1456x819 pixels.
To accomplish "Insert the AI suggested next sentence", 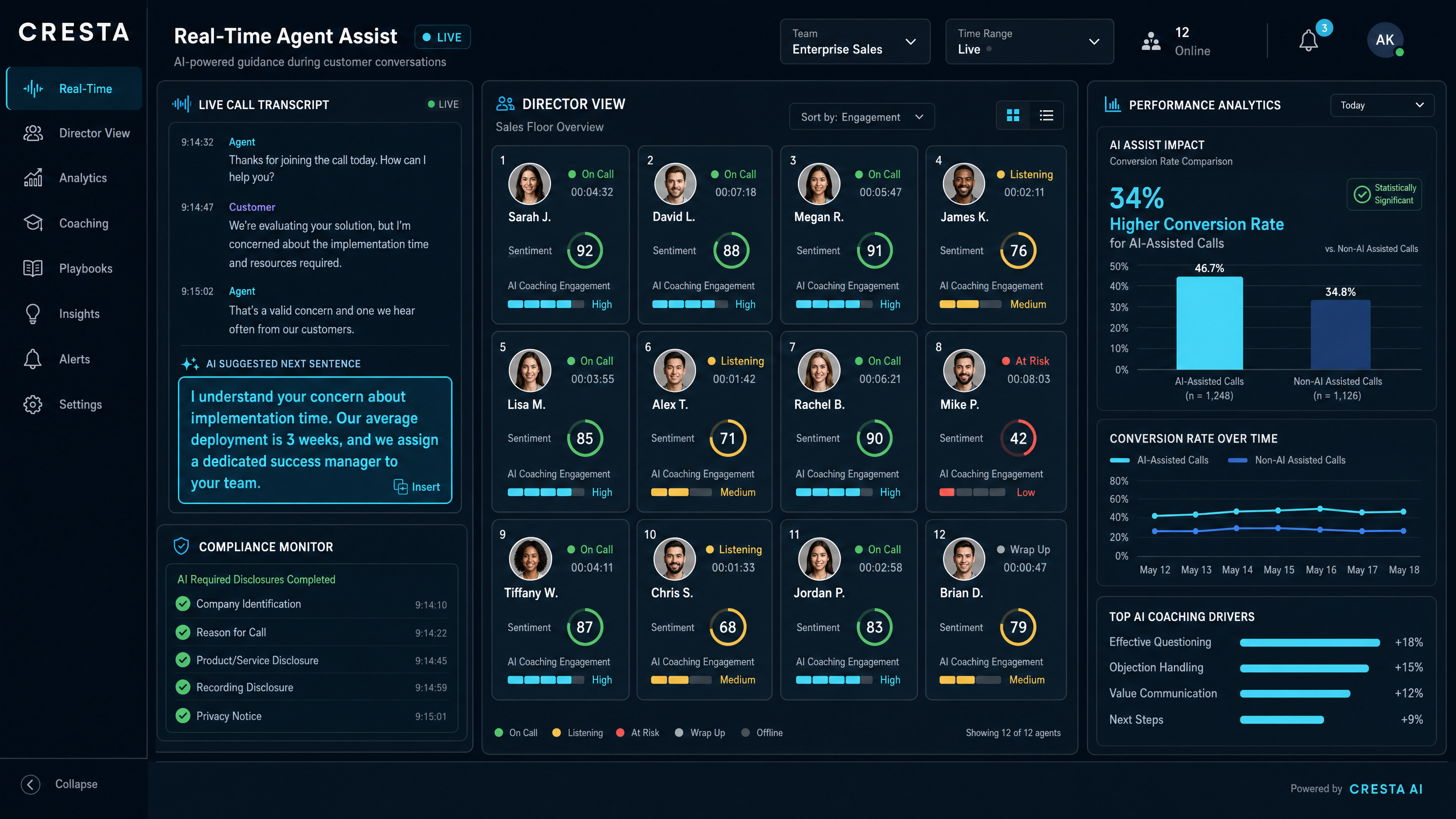I will 417,487.
